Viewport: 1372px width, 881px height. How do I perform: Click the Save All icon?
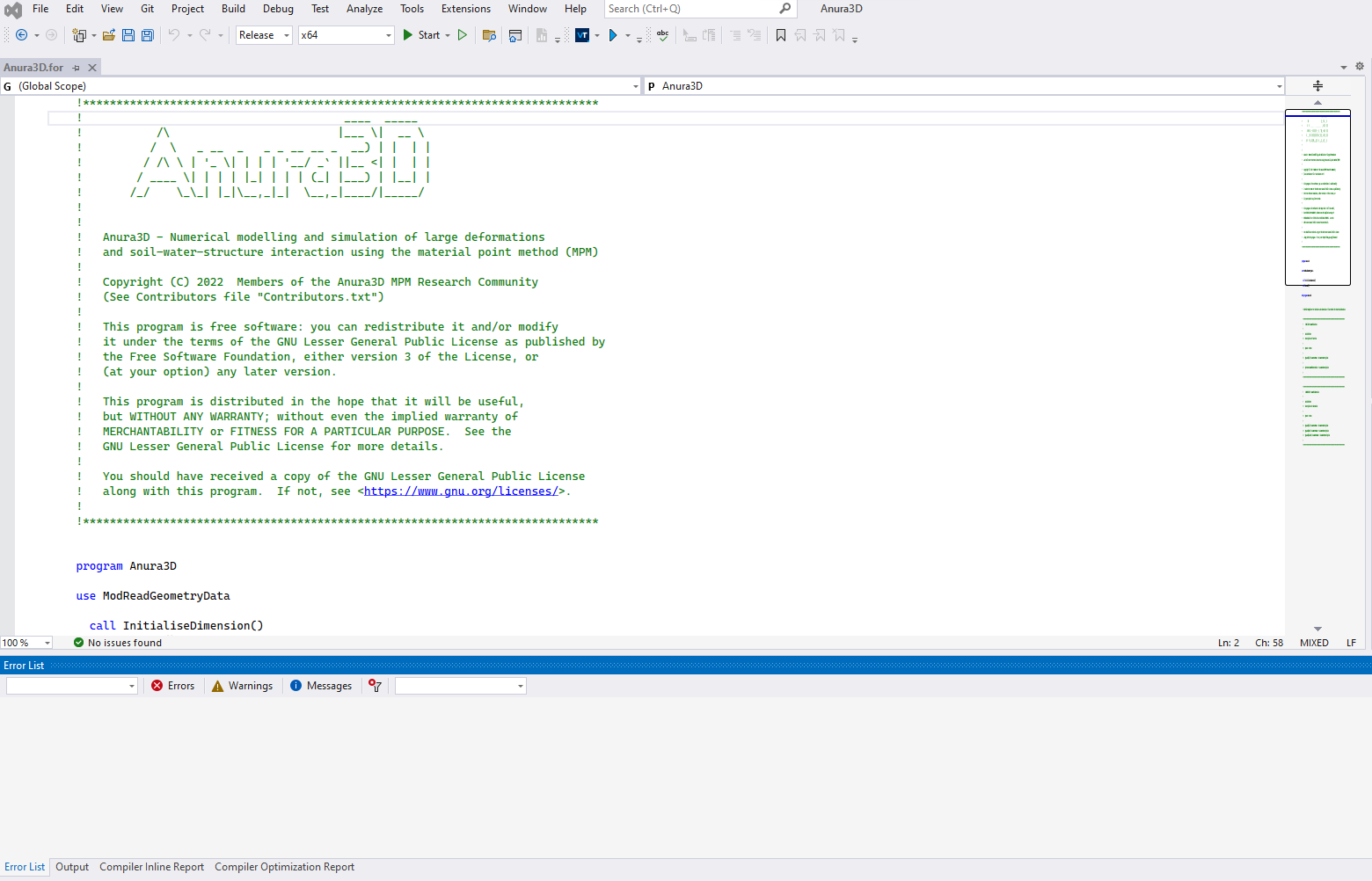148,35
